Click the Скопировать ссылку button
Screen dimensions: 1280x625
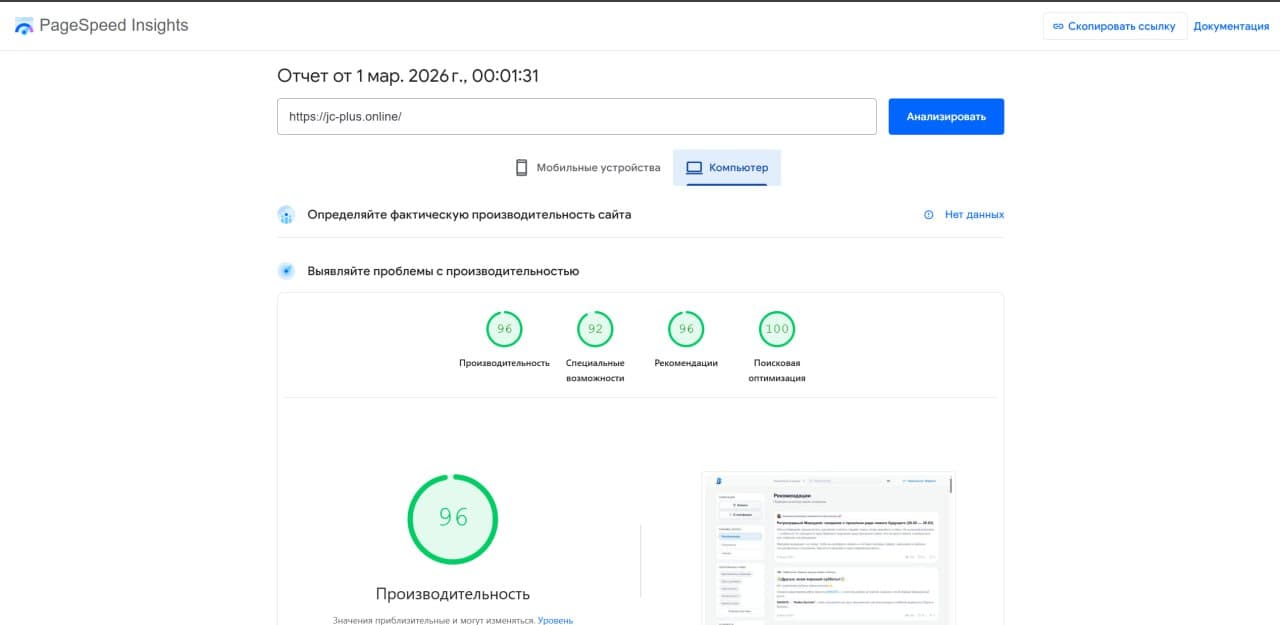click(1114, 26)
